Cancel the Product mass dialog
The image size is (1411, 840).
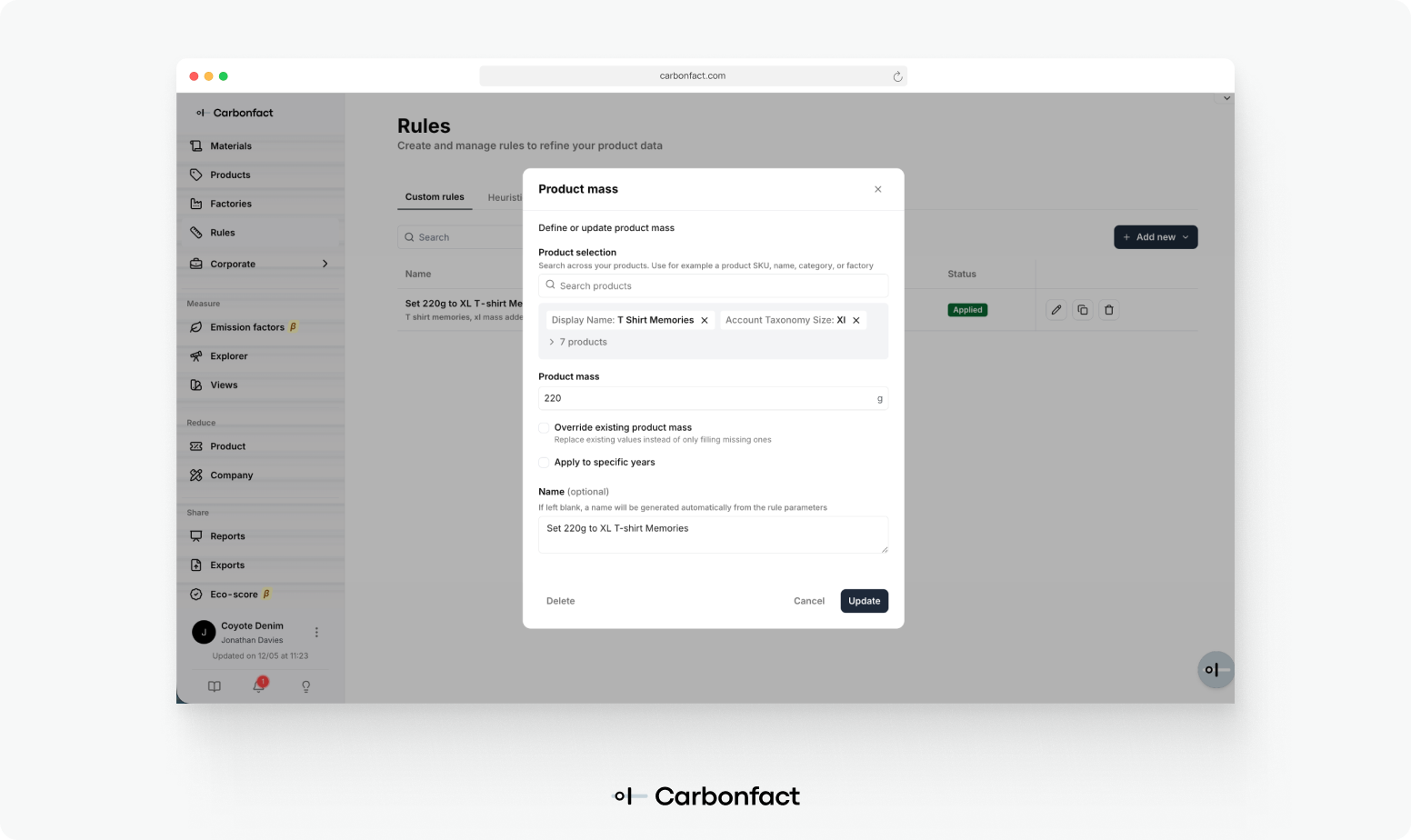click(809, 601)
